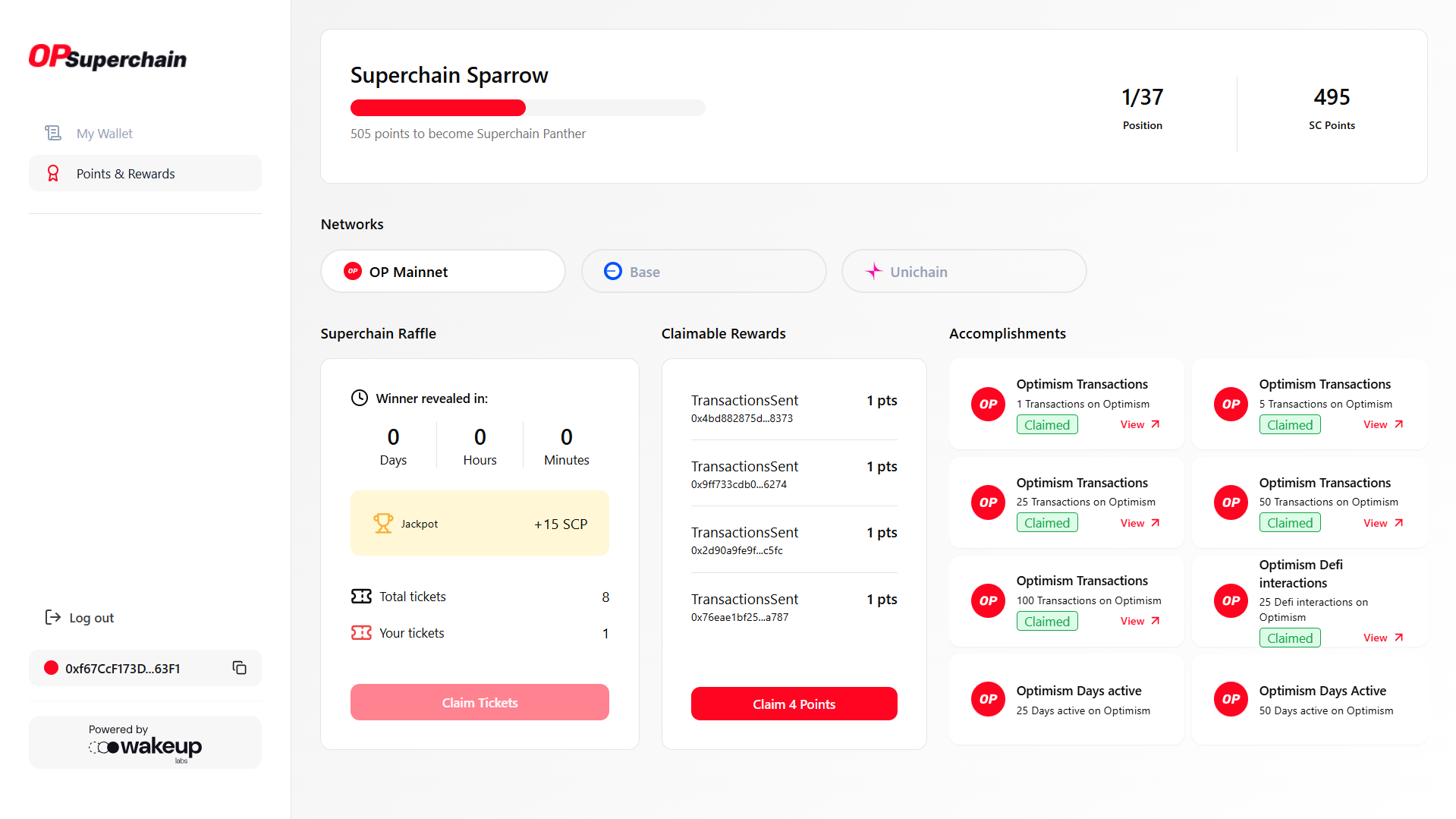View the 25 Transactions on Optimism accomplishment
The image size is (1456, 819).
pos(1140,523)
